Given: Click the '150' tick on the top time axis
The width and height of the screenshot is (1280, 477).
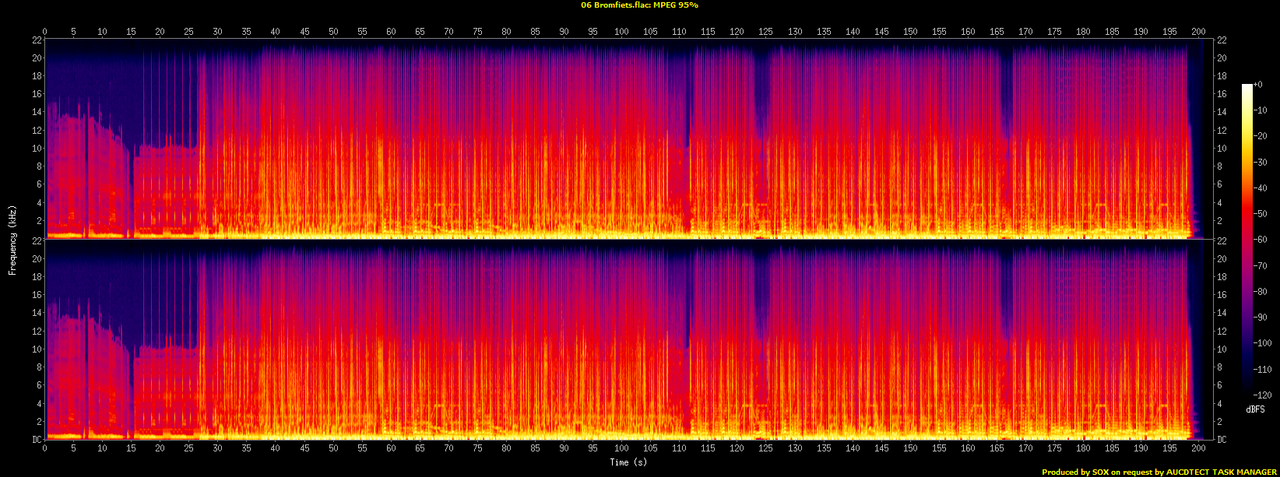Looking at the screenshot, I should pos(911,31).
